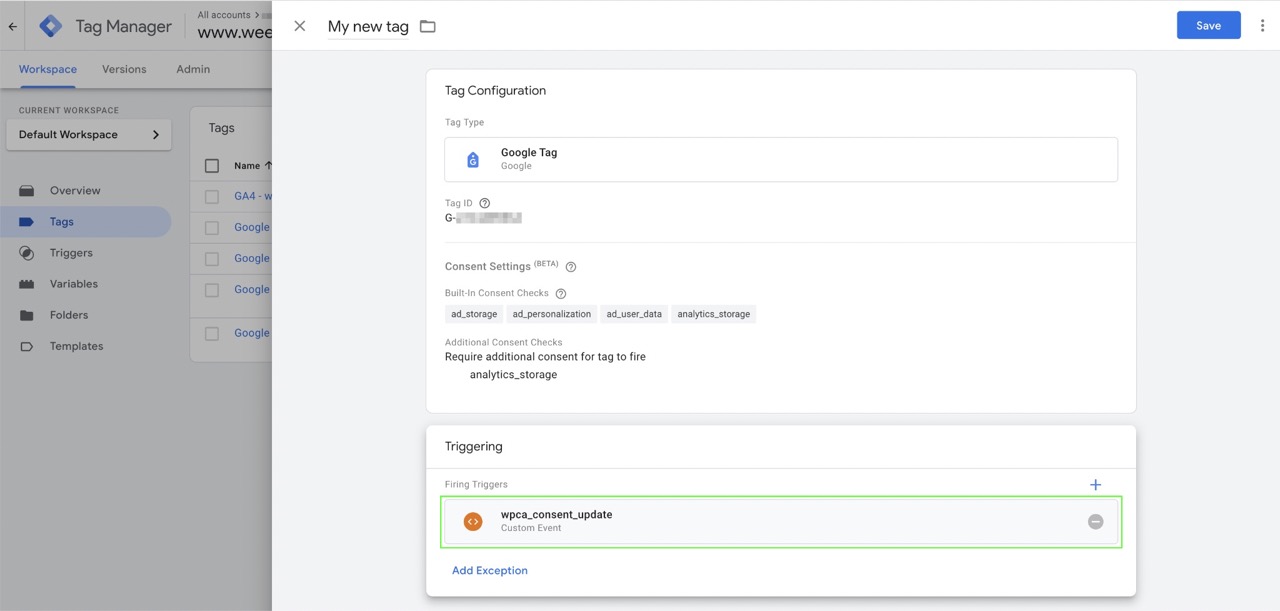Click the Triggering section heading
Image resolution: width=1280 pixels, height=611 pixels.
474,447
